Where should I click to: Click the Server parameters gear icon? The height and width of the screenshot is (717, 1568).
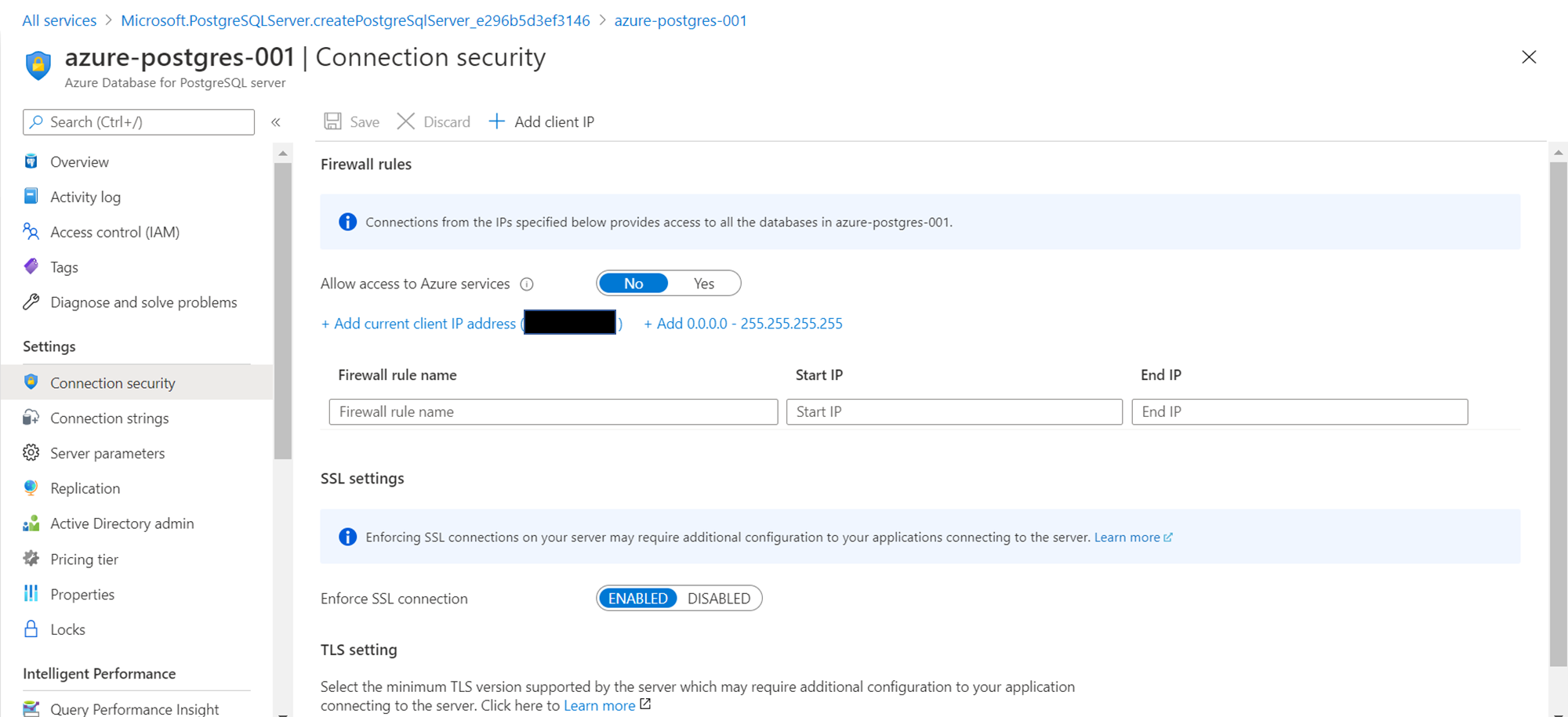click(31, 453)
